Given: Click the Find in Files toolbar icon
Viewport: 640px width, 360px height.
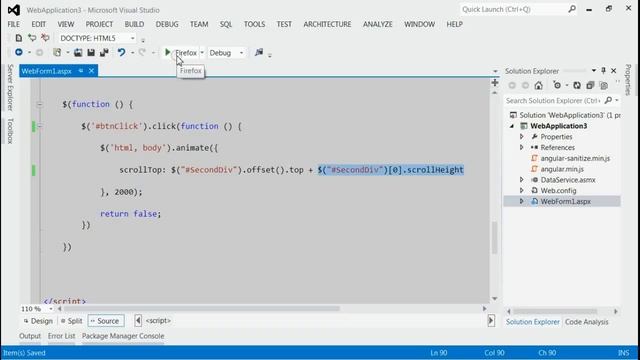Looking at the screenshot, I should coord(259,52).
